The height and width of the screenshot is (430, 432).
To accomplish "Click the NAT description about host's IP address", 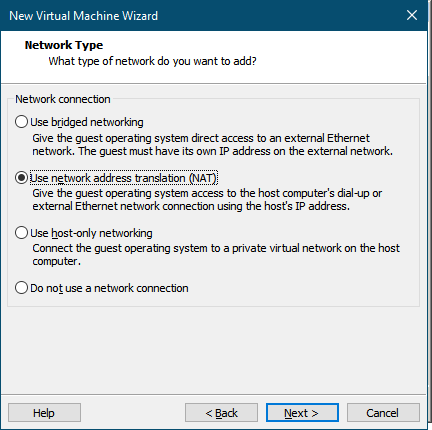I will (207, 200).
